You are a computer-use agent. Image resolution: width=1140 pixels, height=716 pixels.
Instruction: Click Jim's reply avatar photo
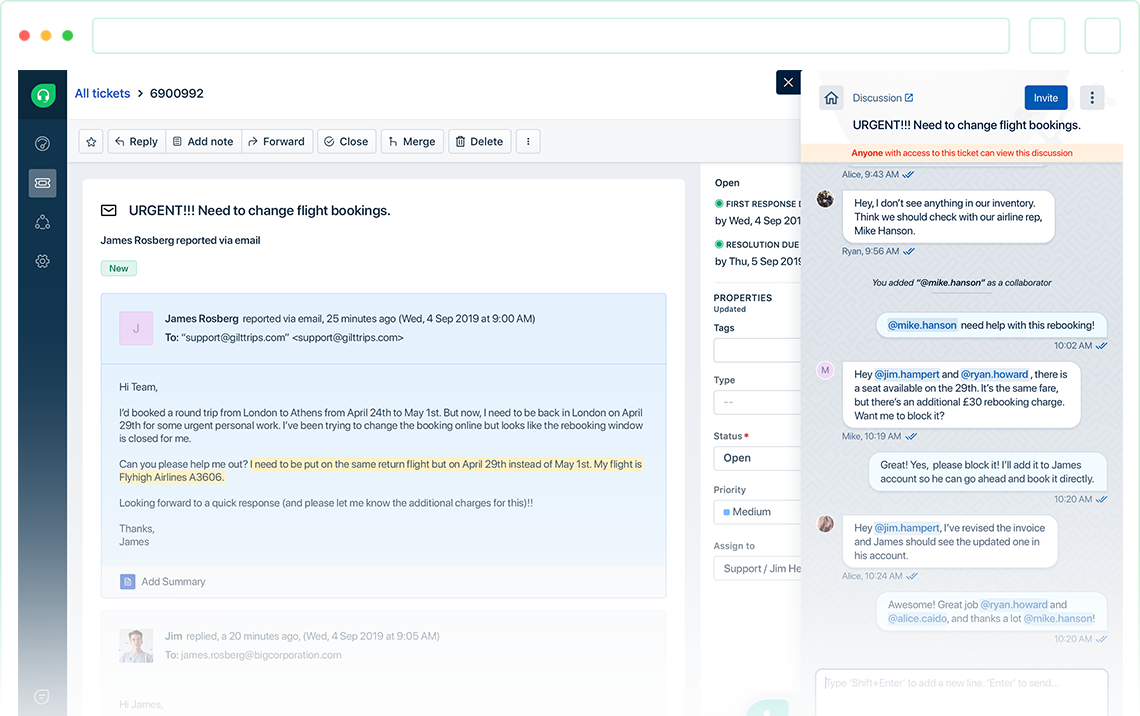[136, 645]
